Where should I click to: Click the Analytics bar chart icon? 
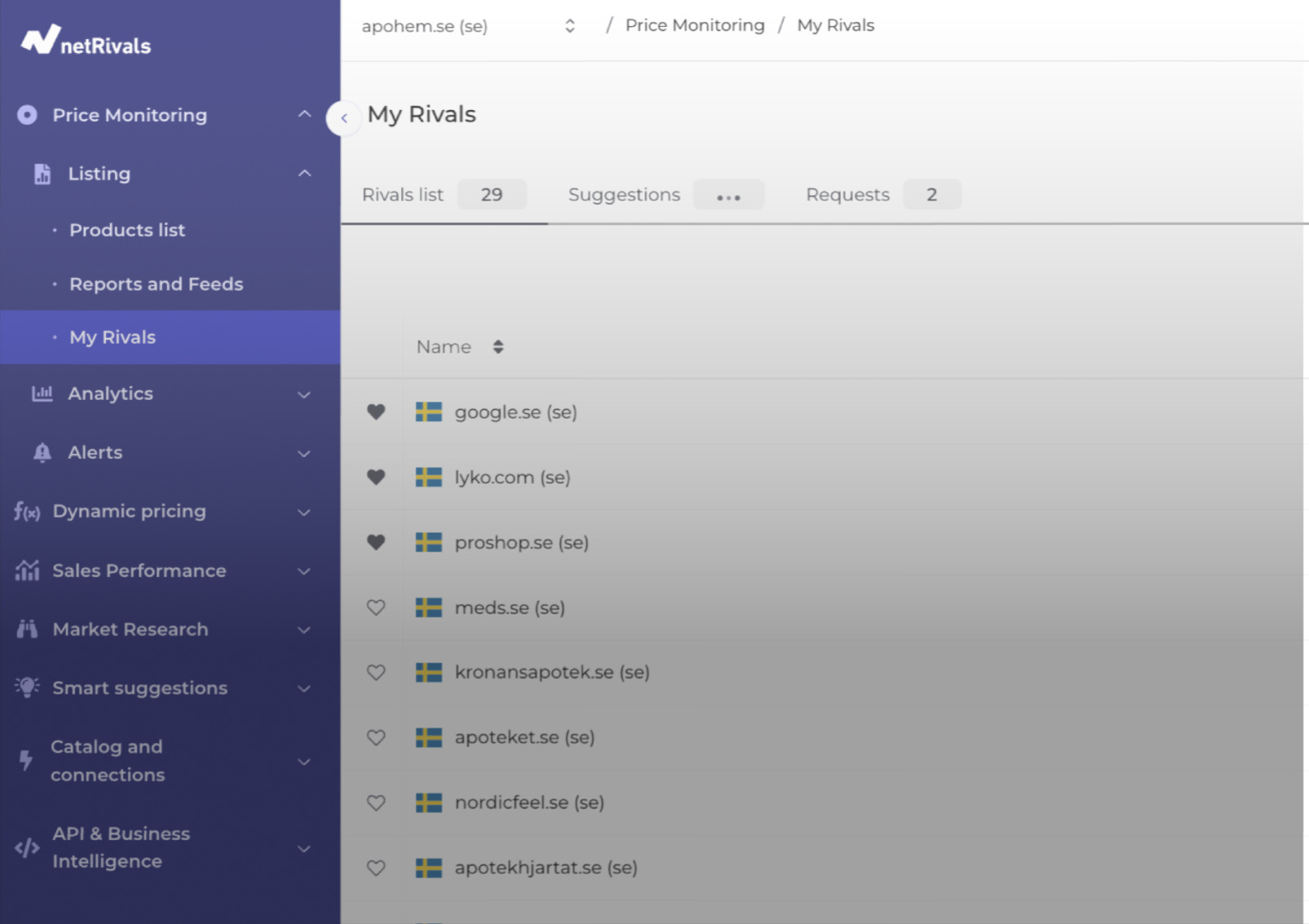pos(42,394)
